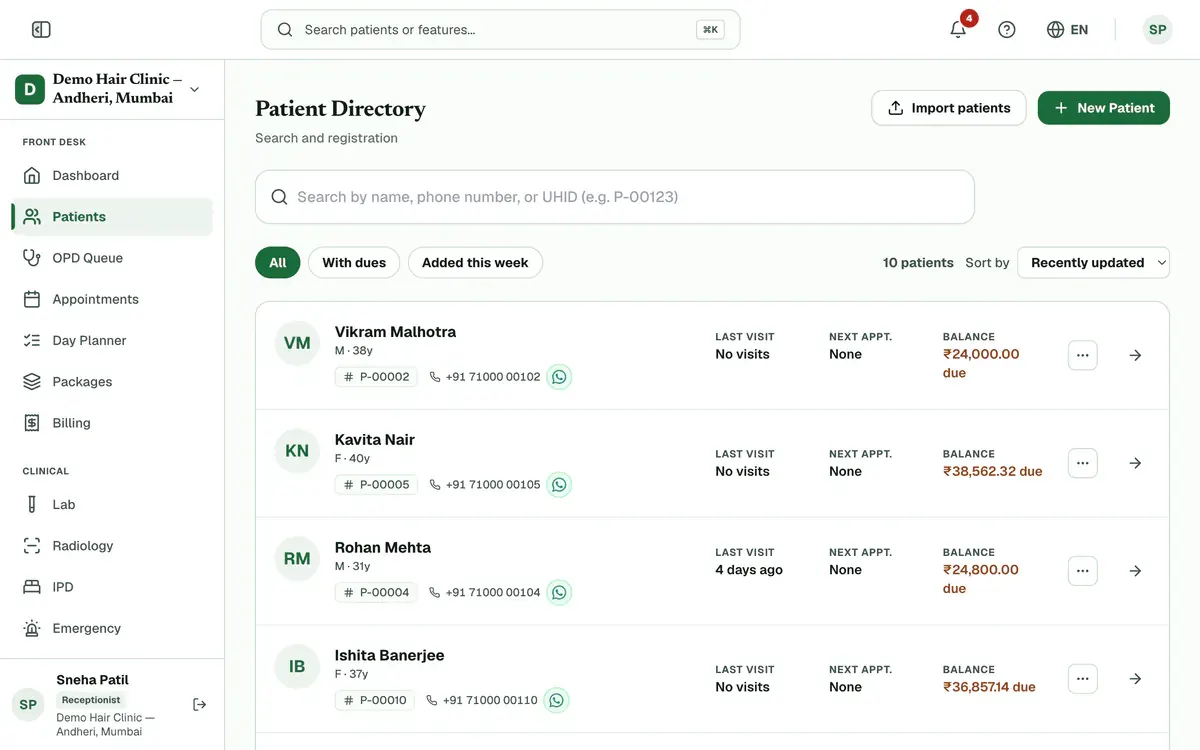This screenshot has width=1200, height=750.
Task: Open the notifications bell
Action: (958, 30)
